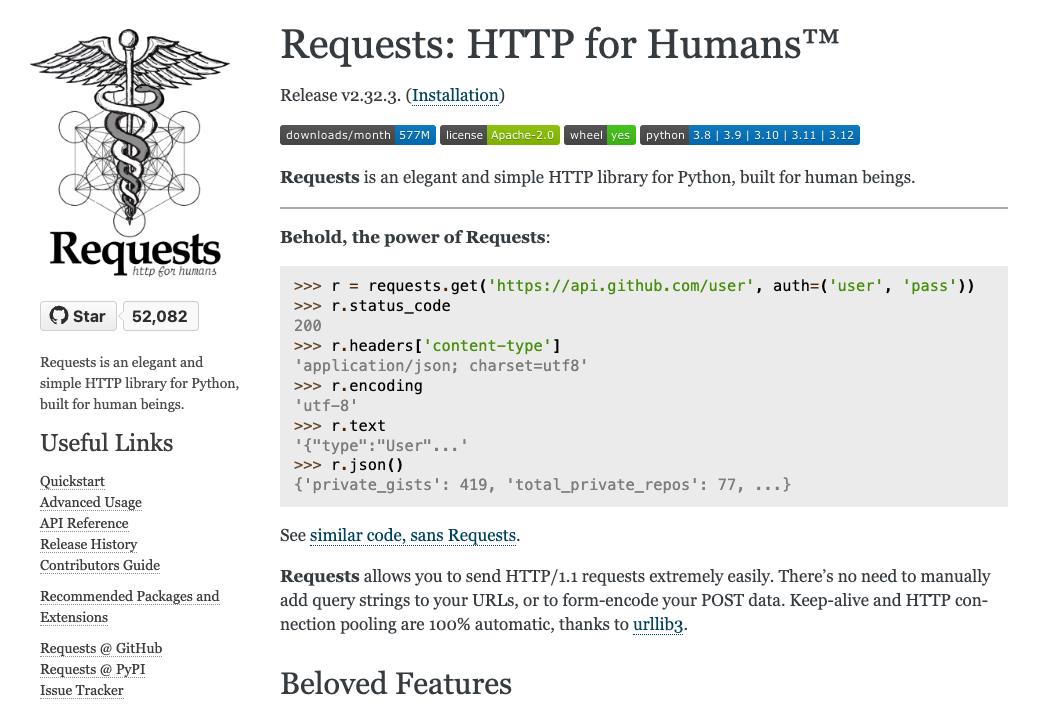1056x712 pixels.
Task: Visit Requests @ PyPI link
Action: (x=94, y=670)
